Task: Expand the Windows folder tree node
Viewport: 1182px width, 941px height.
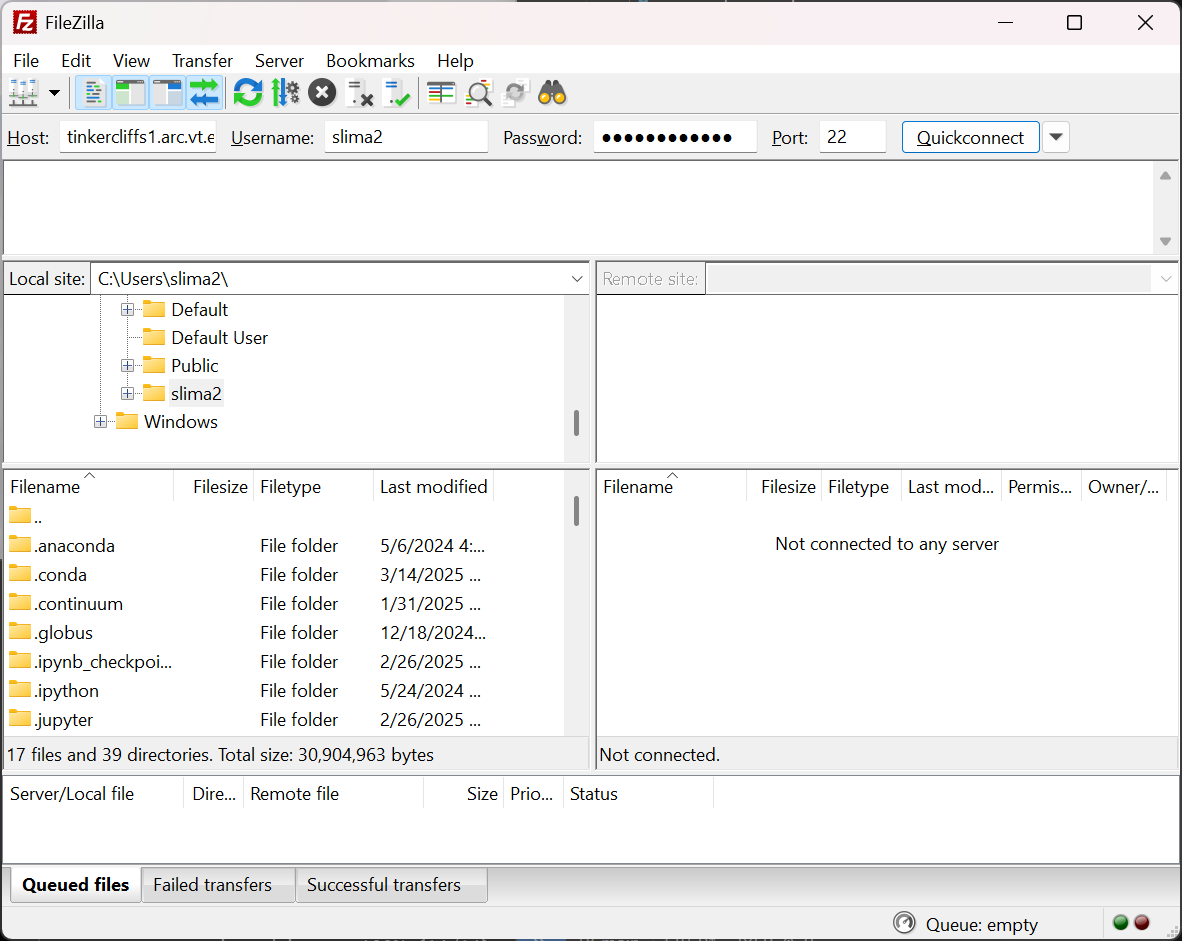Action: pyautogui.click(x=100, y=421)
